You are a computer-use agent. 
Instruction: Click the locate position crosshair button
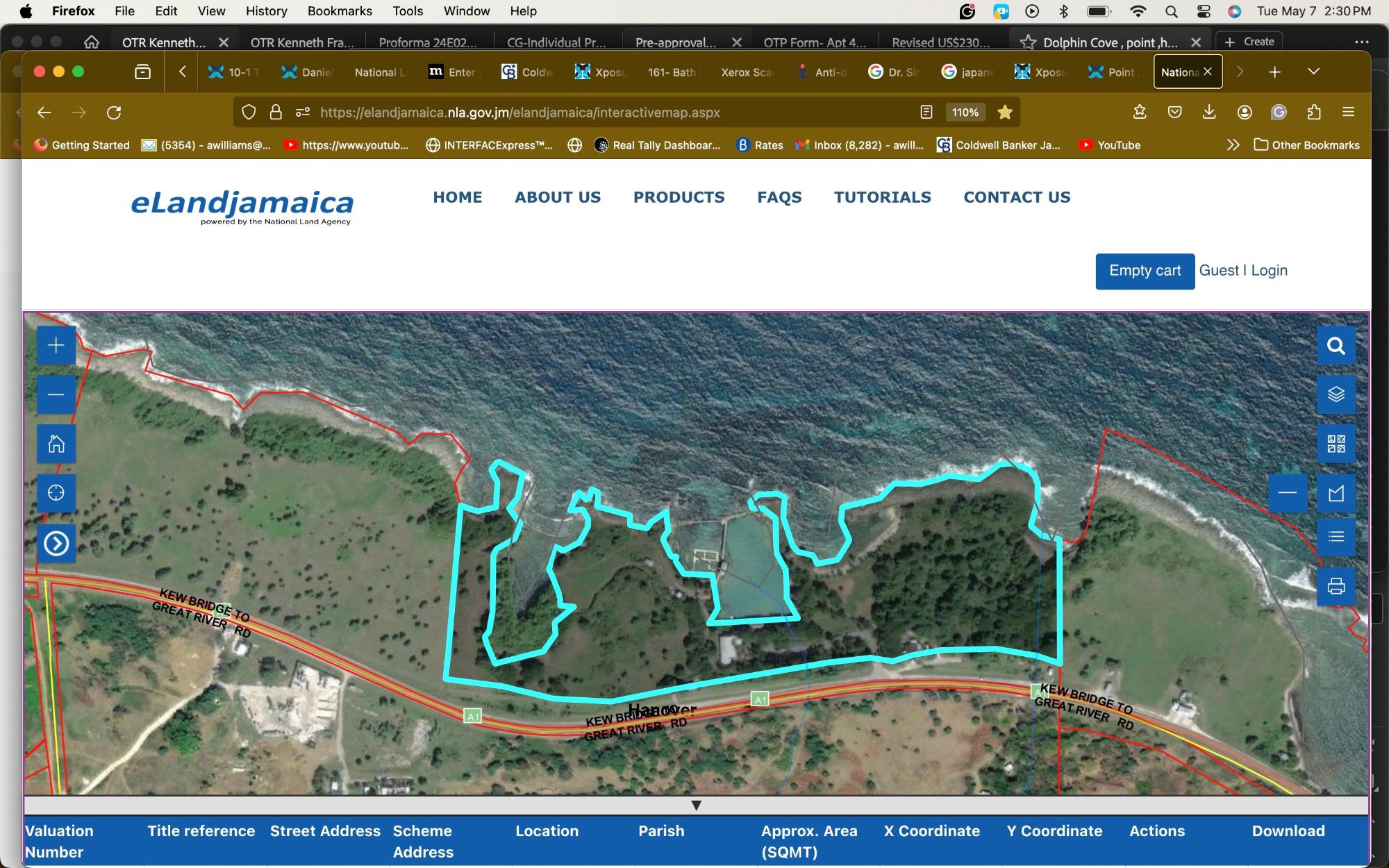(56, 493)
